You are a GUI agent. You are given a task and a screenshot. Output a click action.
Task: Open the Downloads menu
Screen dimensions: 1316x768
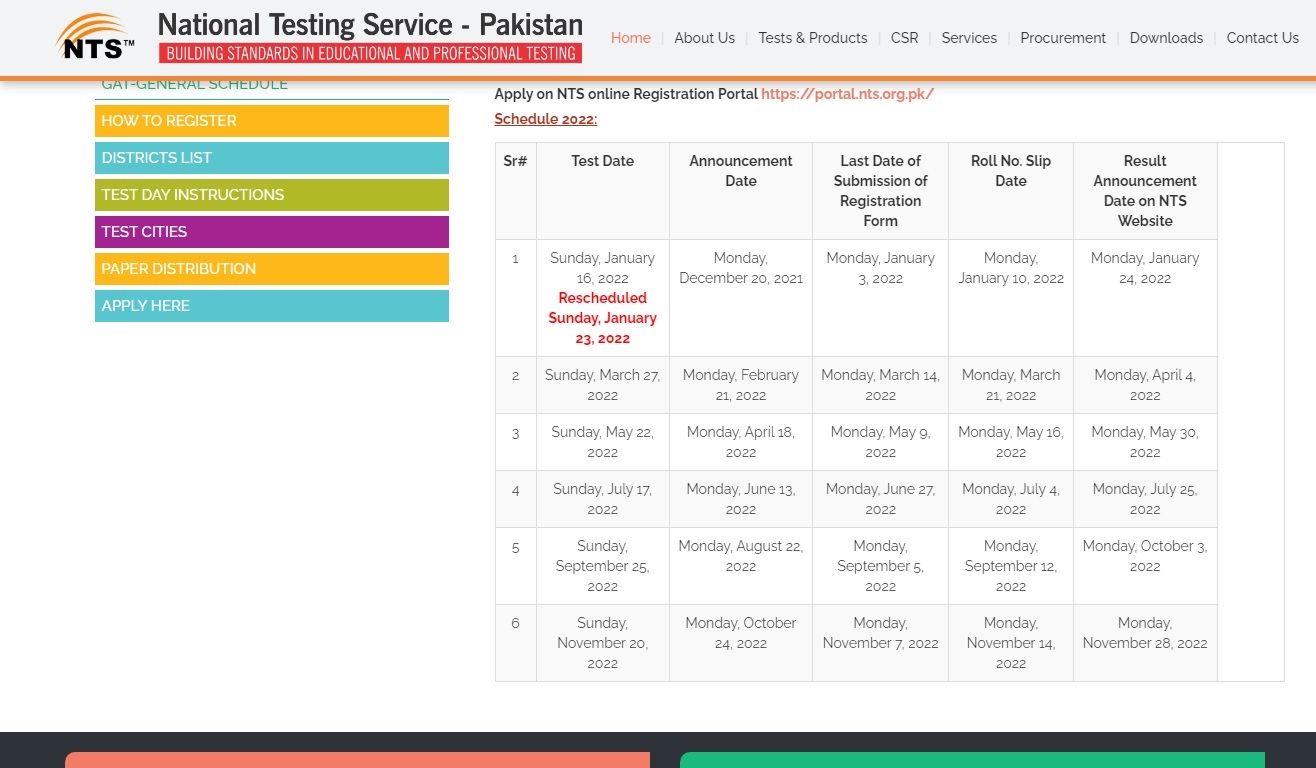[x=1166, y=38]
